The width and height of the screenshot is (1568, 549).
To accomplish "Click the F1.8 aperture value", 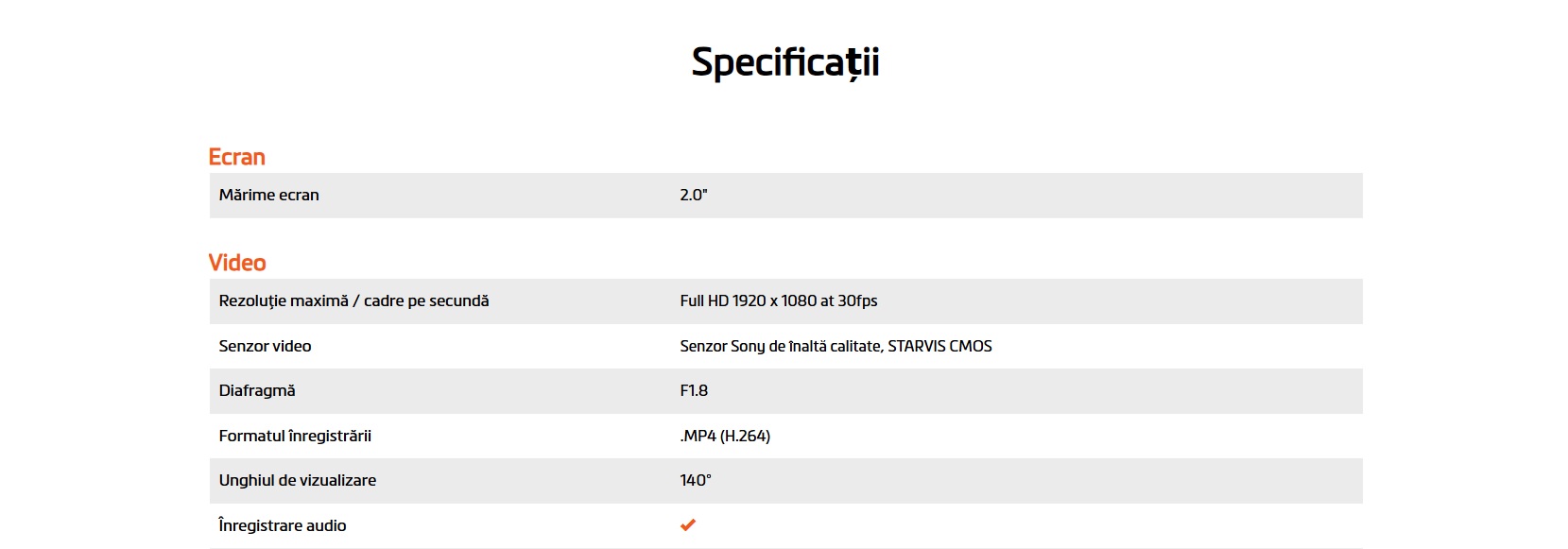I will pyautogui.click(x=694, y=391).
